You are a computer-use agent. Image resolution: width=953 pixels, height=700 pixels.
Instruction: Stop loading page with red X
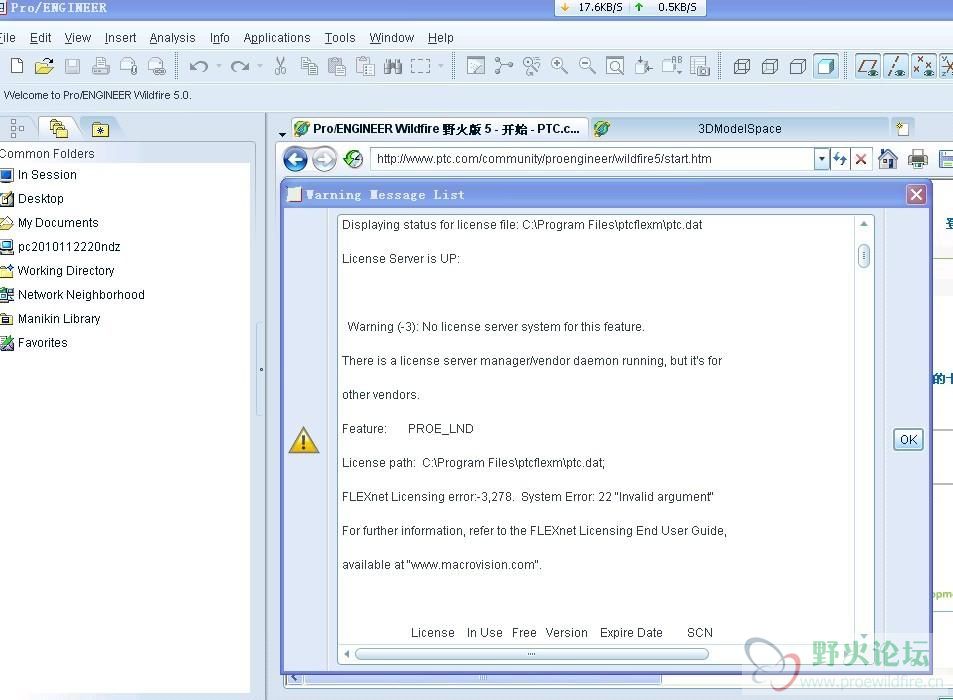point(861,159)
